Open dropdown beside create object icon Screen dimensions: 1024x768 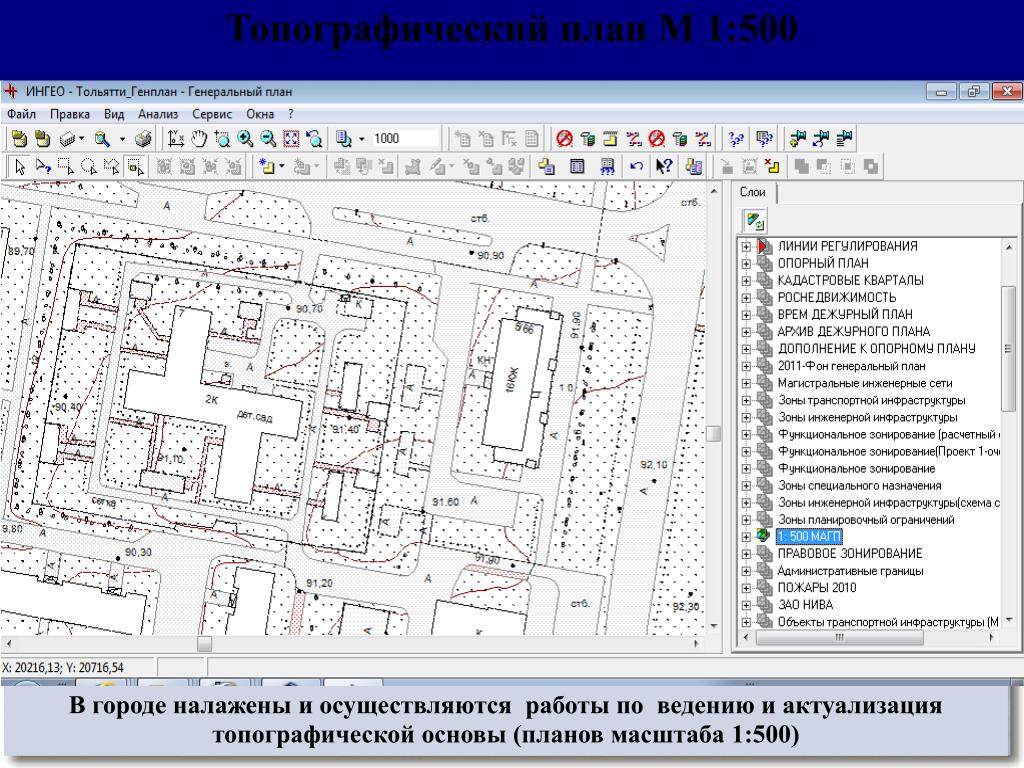(281, 167)
